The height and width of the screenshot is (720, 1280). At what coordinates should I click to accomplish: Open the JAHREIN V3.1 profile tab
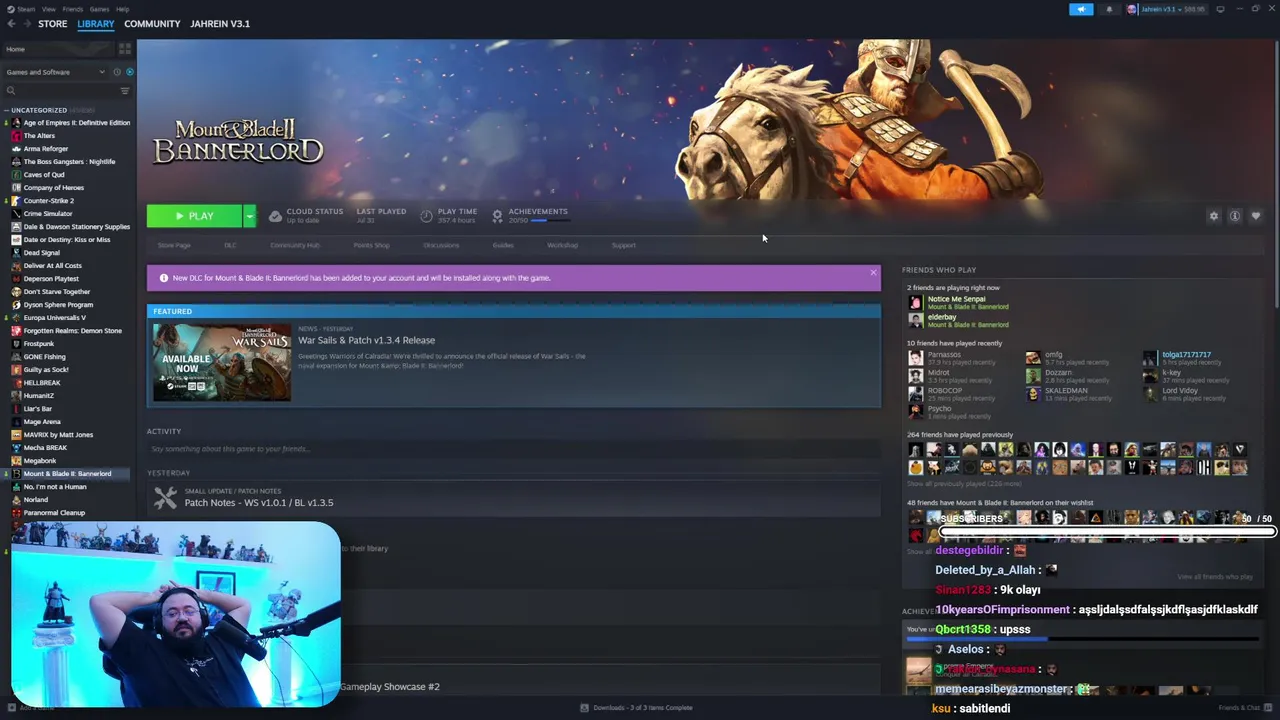[x=220, y=24]
